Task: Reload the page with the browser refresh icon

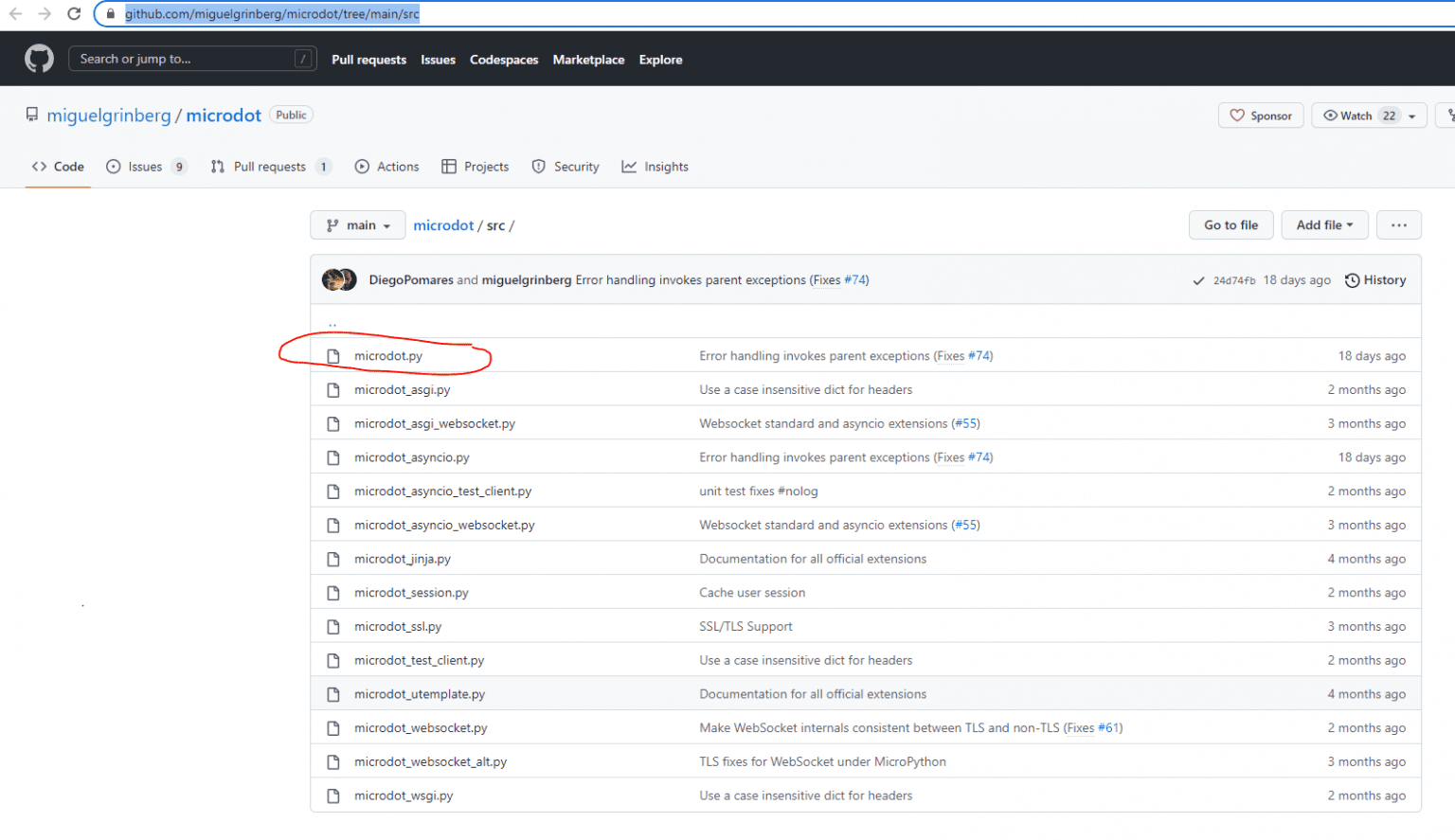Action: (x=74, y=13)
